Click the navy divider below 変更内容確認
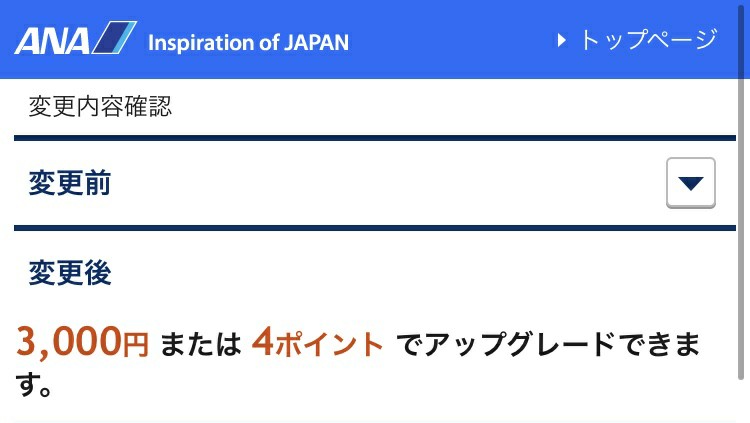Image resolution: width=750 pixels, height=423 pixels. (375, 138)
